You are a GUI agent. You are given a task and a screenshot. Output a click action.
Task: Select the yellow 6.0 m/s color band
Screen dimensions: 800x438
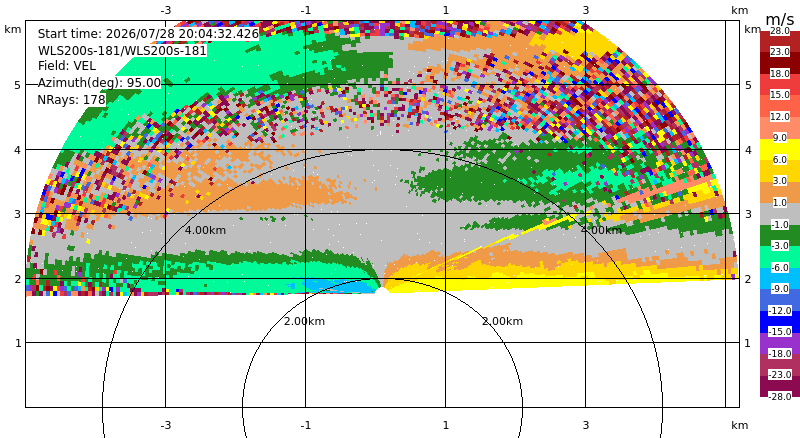pyautogui.click(x=780, y=159)
